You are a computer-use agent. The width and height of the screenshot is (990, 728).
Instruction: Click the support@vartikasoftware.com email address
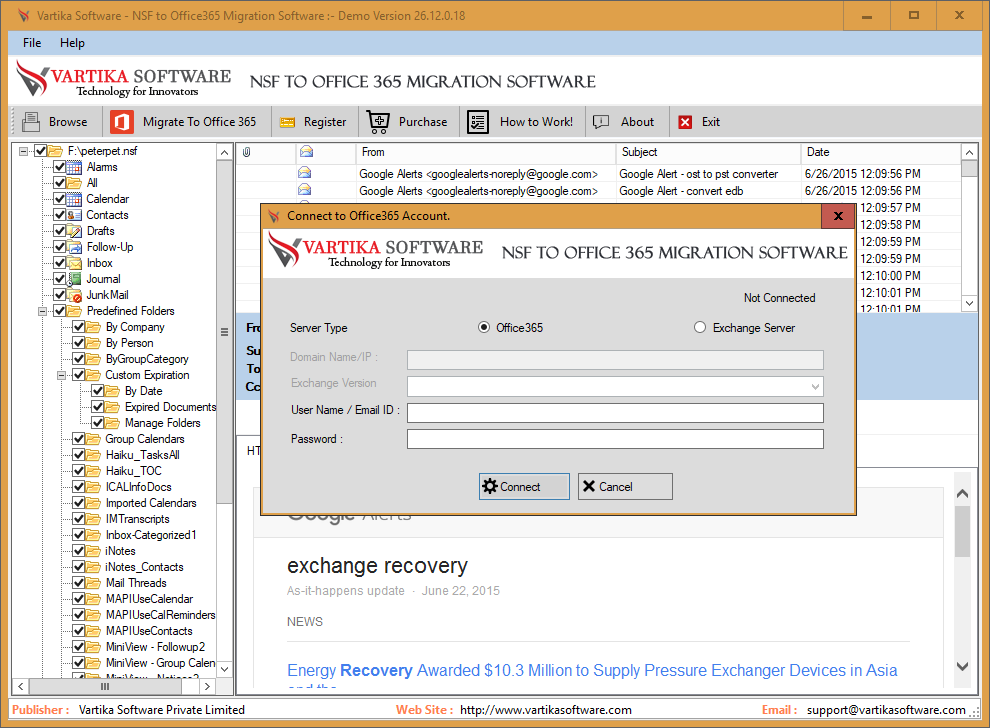coord(886,710)
